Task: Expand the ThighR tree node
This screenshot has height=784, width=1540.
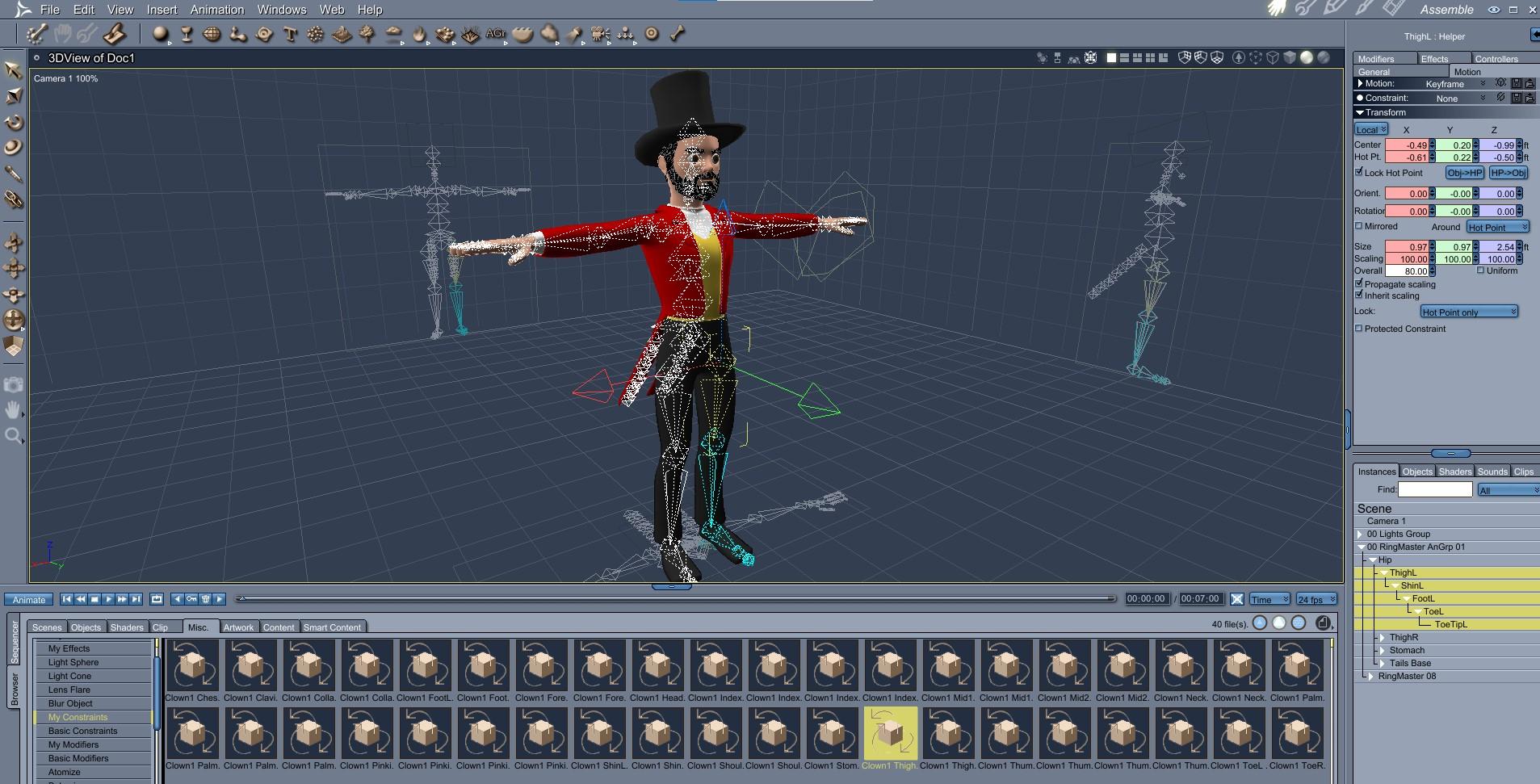Action: [x=1383, y=638]
